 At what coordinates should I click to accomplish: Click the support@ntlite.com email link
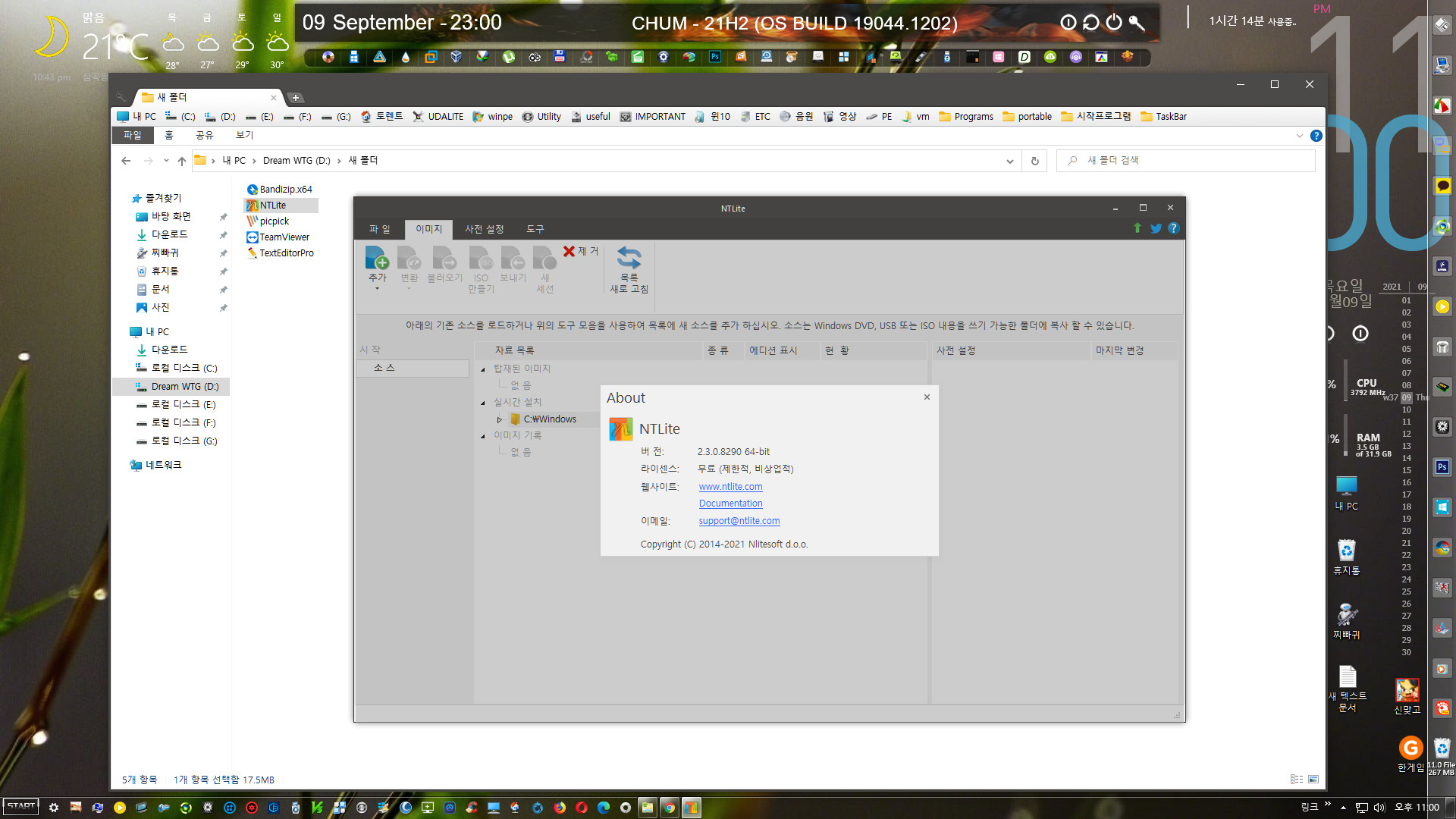[739, 521]
